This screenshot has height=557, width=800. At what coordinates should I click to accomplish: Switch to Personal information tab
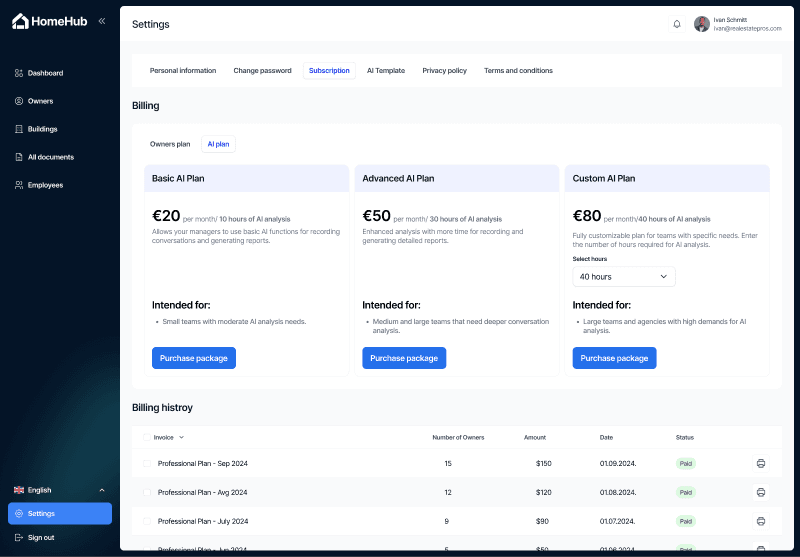tap(183, 70)
